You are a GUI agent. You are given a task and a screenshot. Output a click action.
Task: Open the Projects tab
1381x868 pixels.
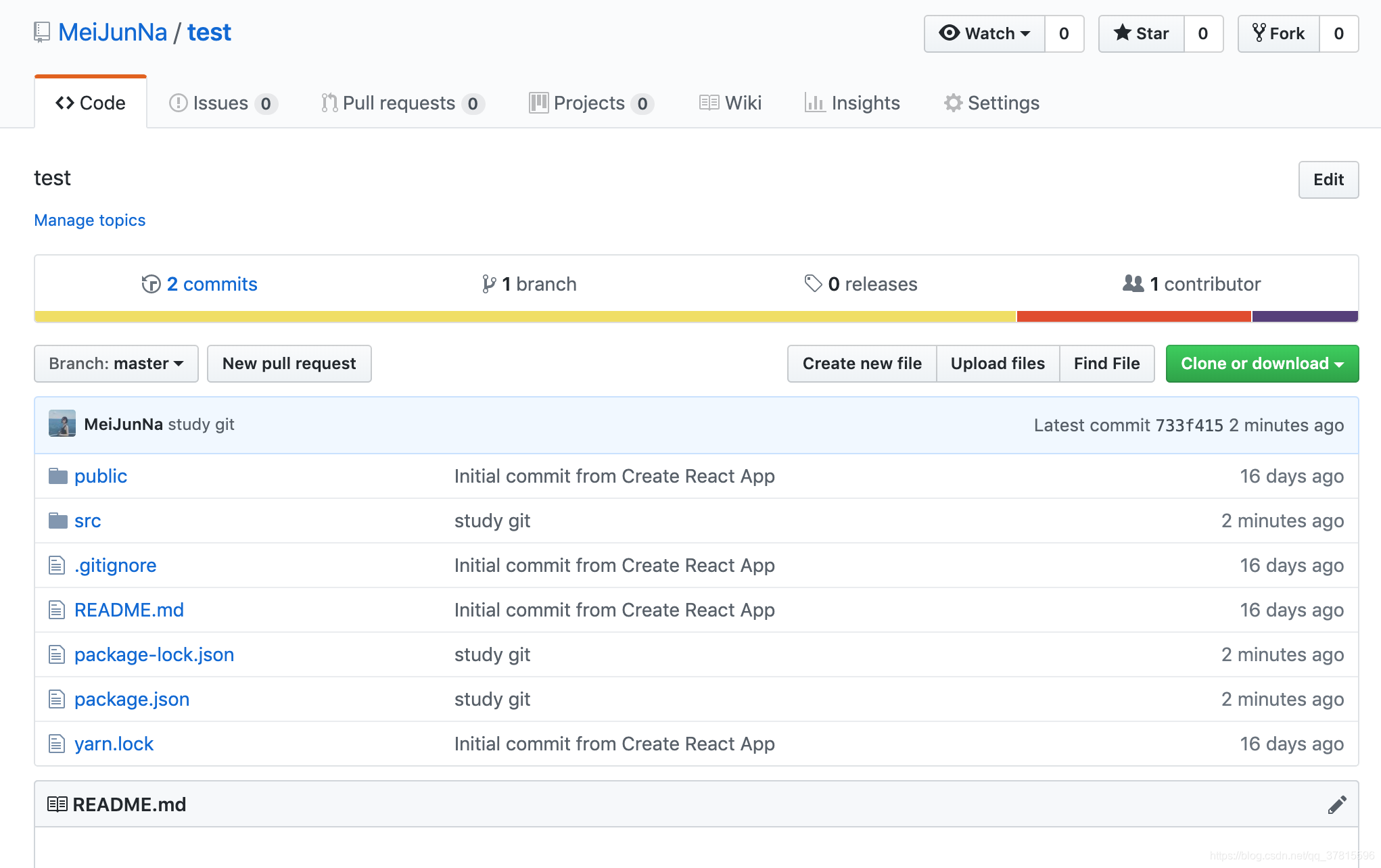point(591,103)
